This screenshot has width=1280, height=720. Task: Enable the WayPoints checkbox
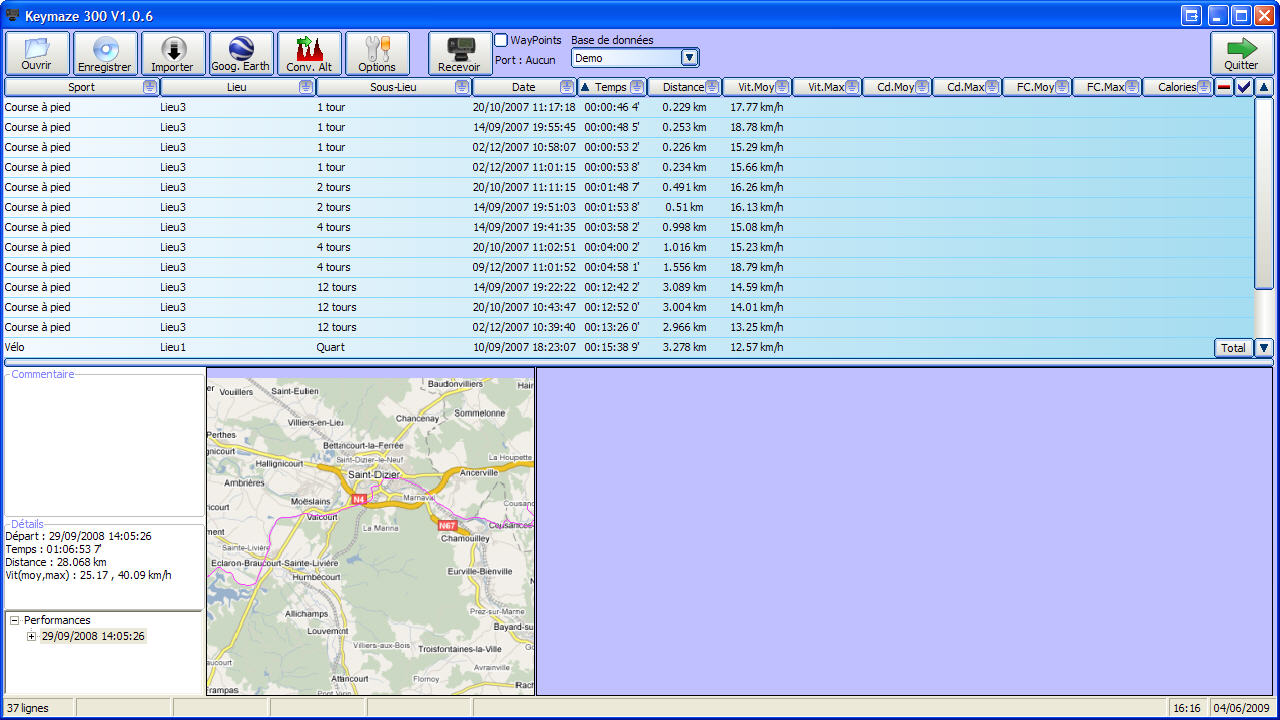tap(501, 40)
